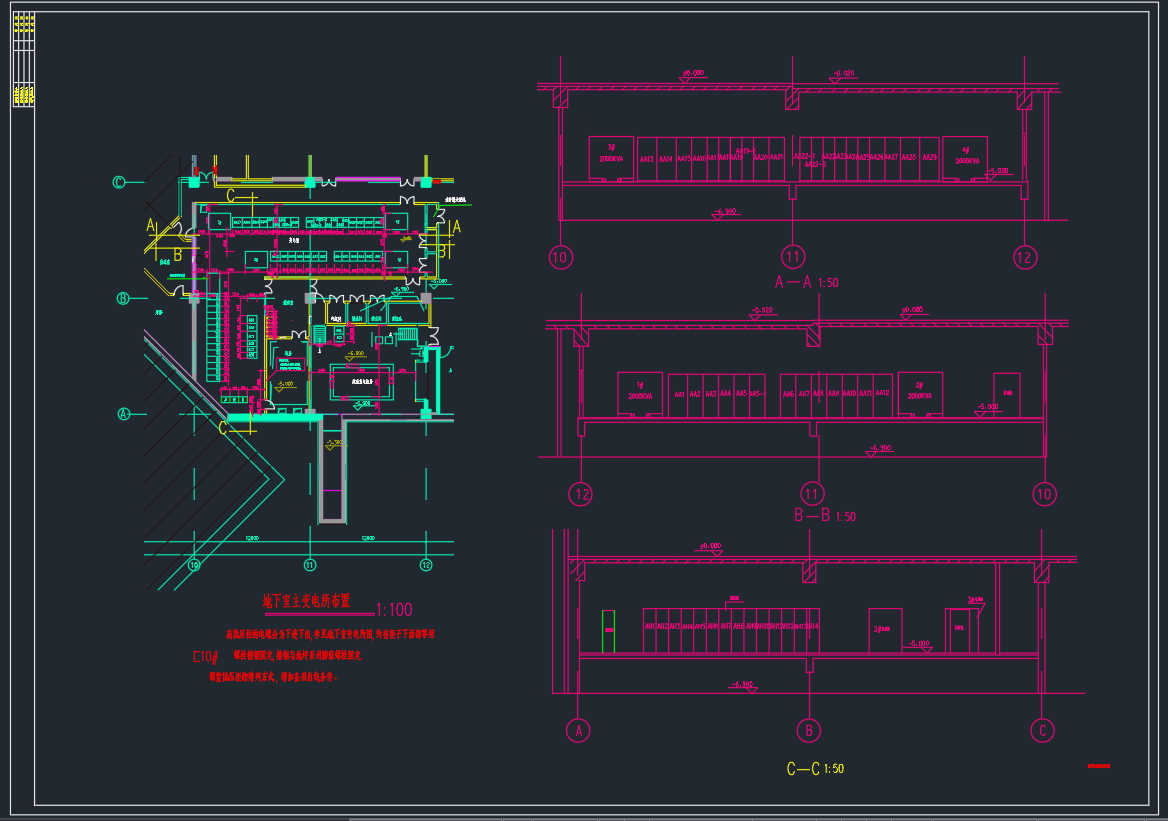Click grid bubble 11 below the floor plan
Viewport: 1168px width, 821px height.
[310, 566]
